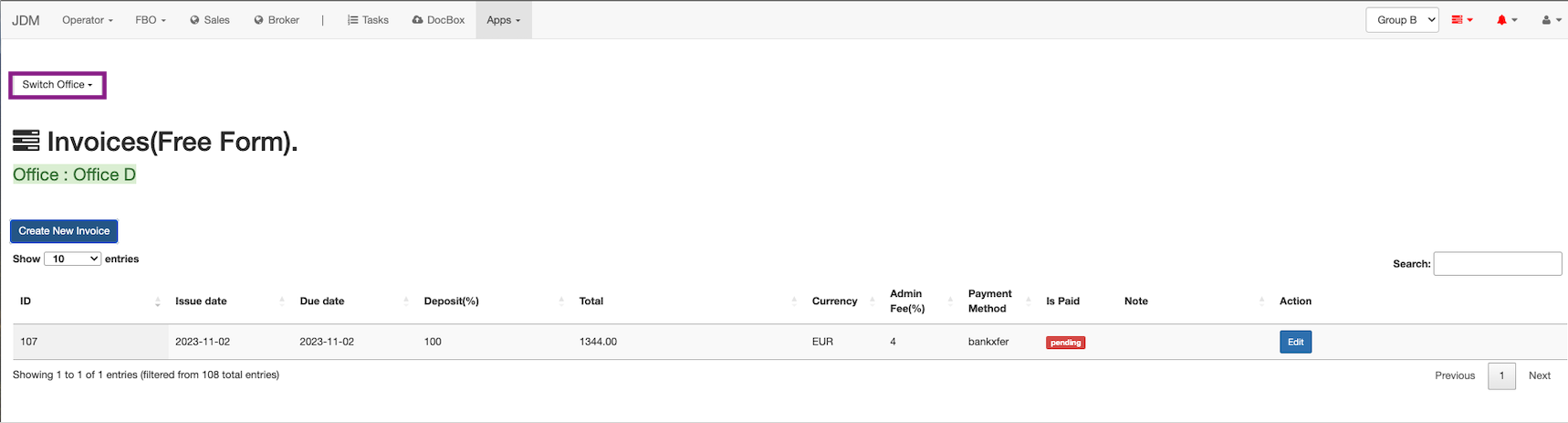Click Create New Invoice button
1568x423 pixels.
pos(64,231)
